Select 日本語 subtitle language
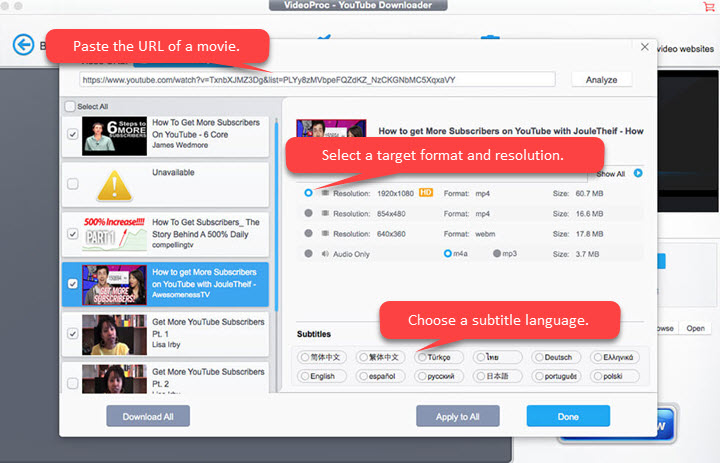 pyautogui.click(x=498, y=376)
